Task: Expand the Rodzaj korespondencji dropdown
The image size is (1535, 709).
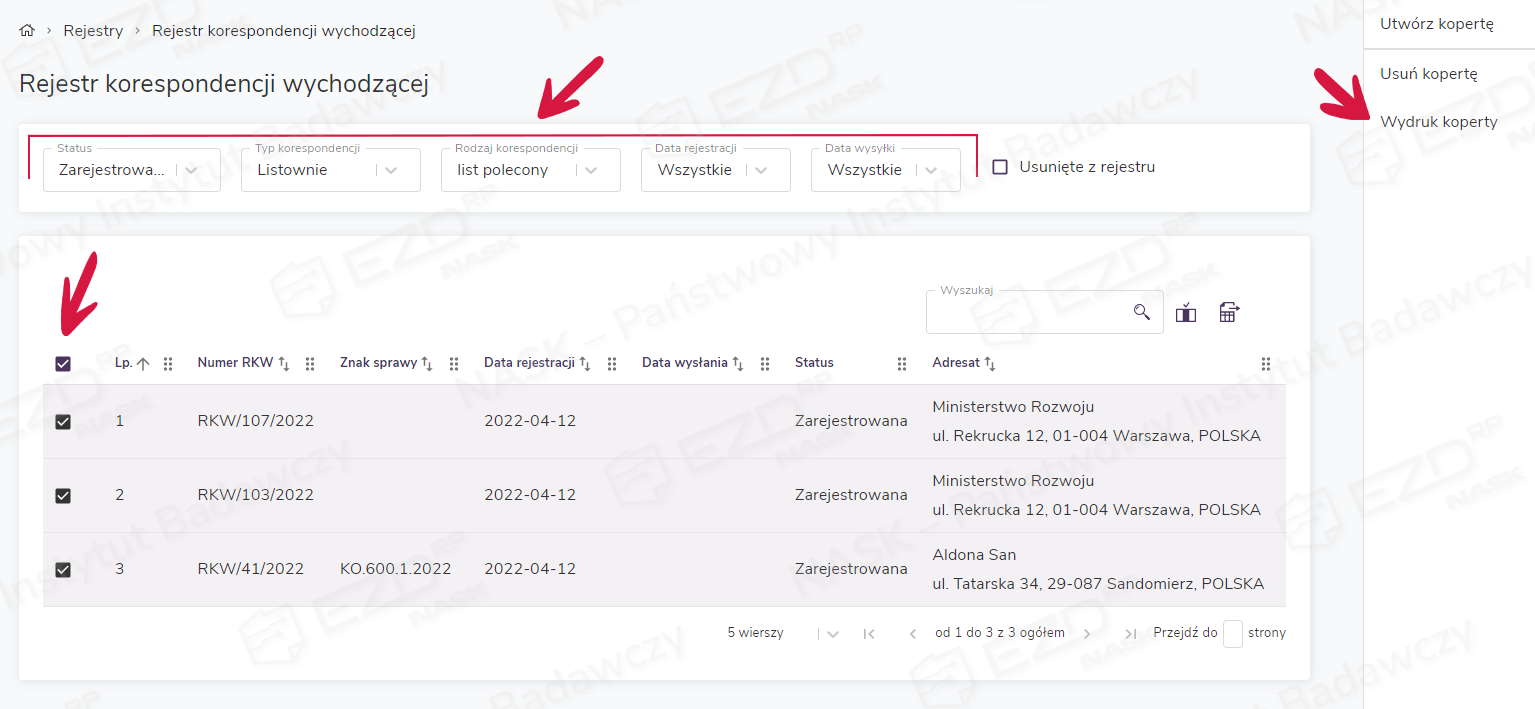Action: pos(591,170)
